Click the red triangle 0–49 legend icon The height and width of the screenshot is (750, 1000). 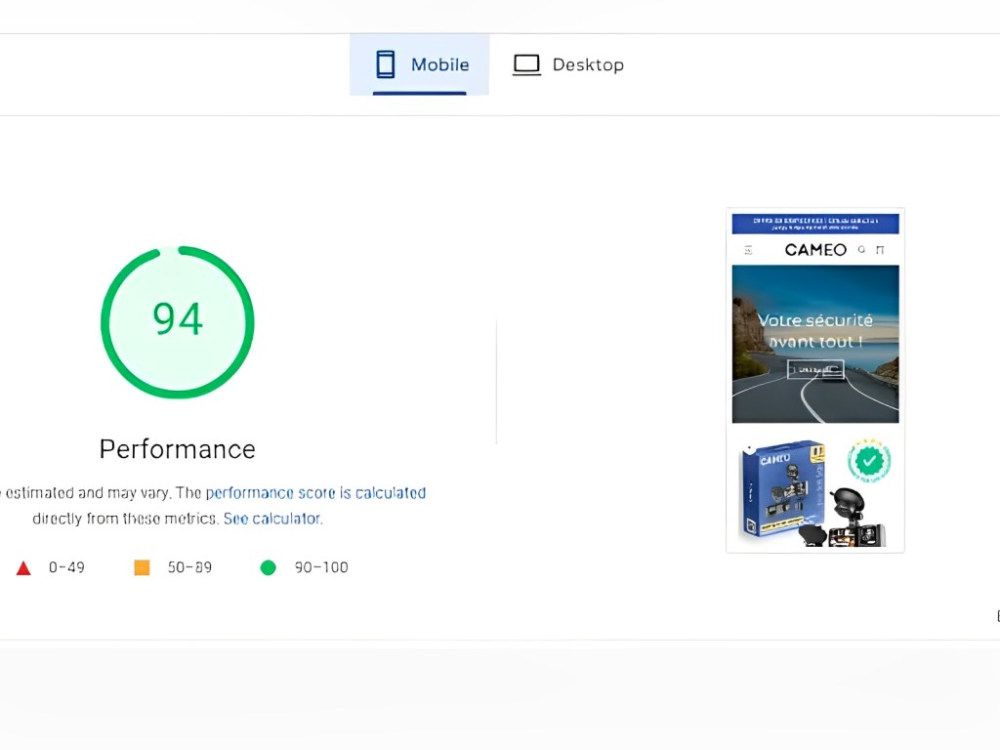(24, 568)
